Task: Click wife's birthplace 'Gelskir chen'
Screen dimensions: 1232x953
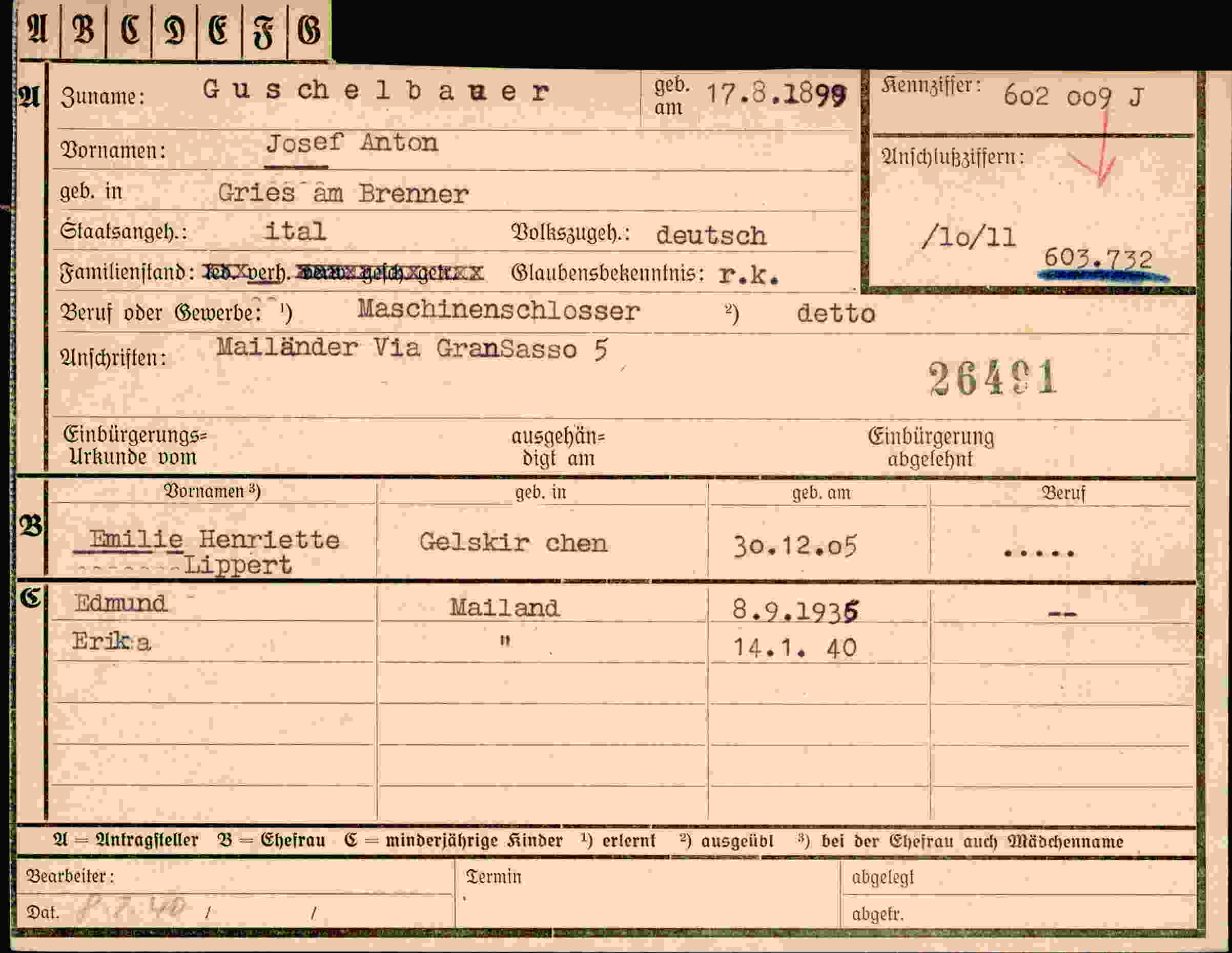Action: click(514, 543)
